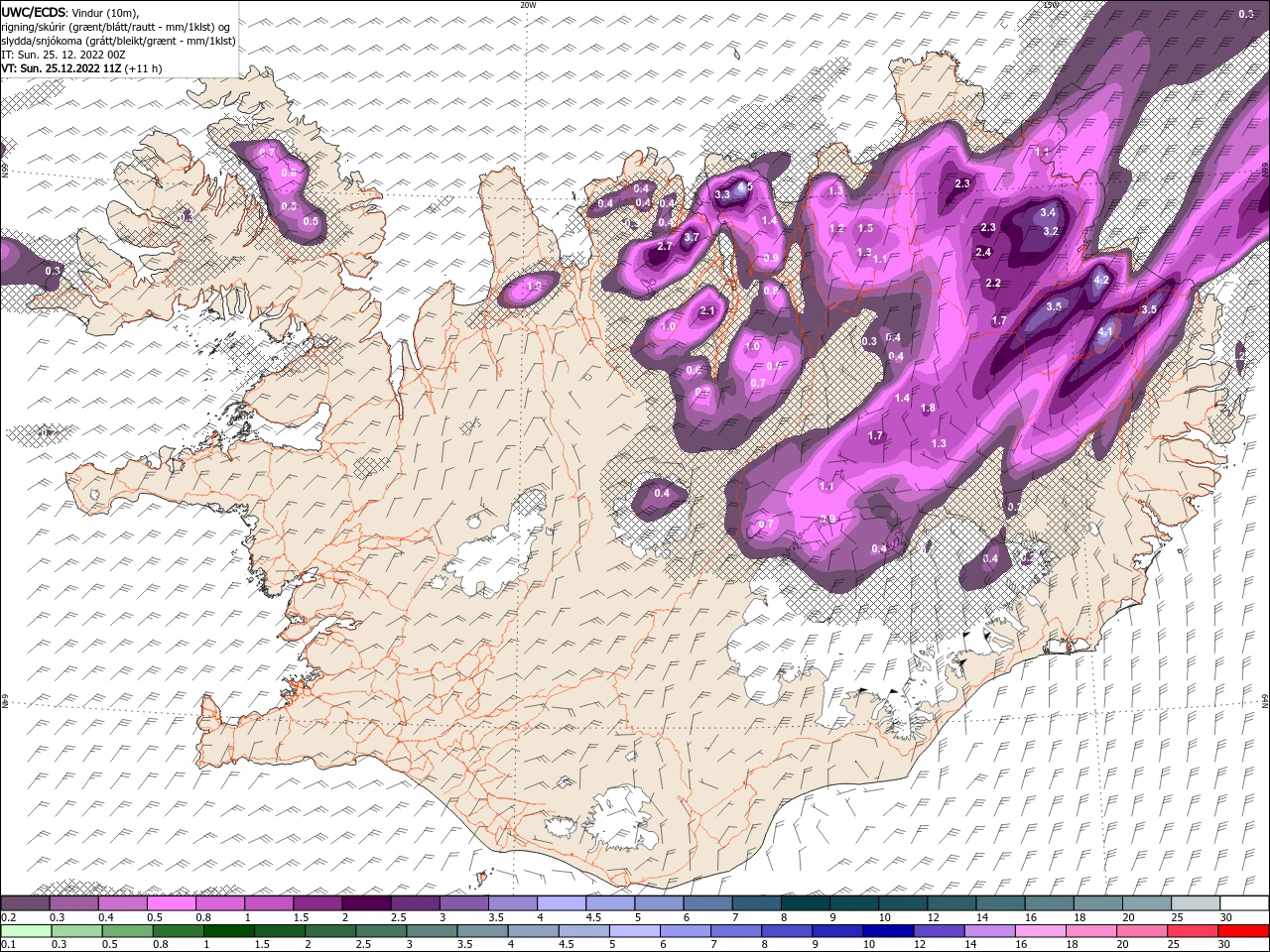Click the 2.7 snowfall value on the map

(665, 246)
